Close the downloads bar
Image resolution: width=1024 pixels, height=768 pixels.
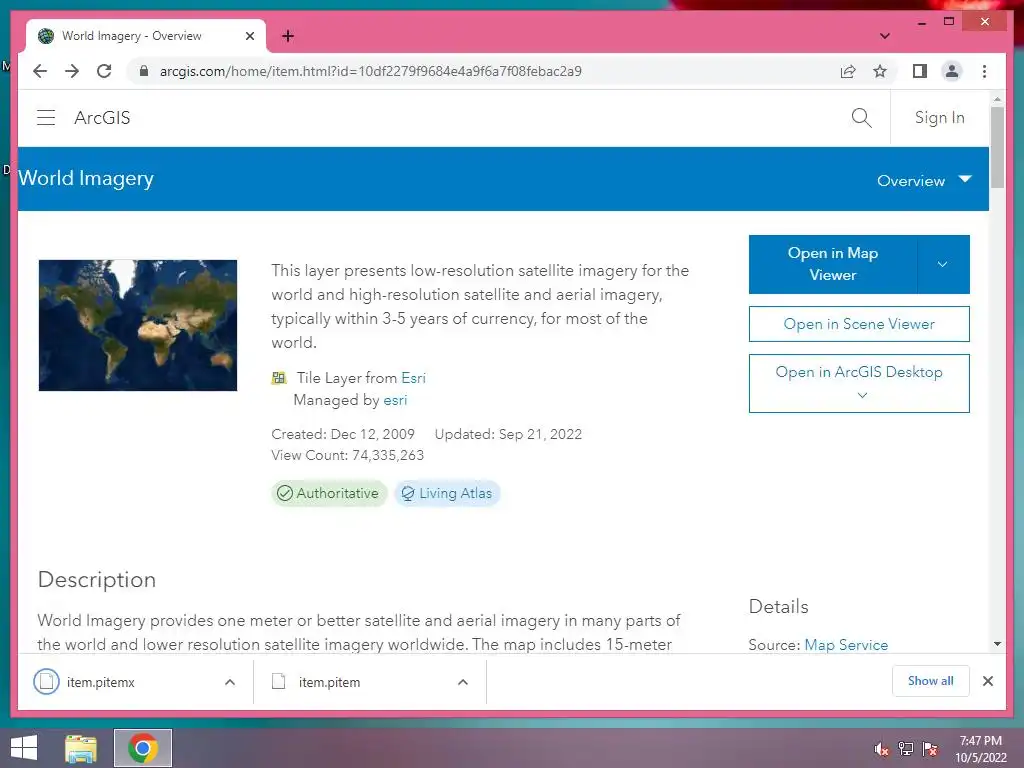point(988,681)
